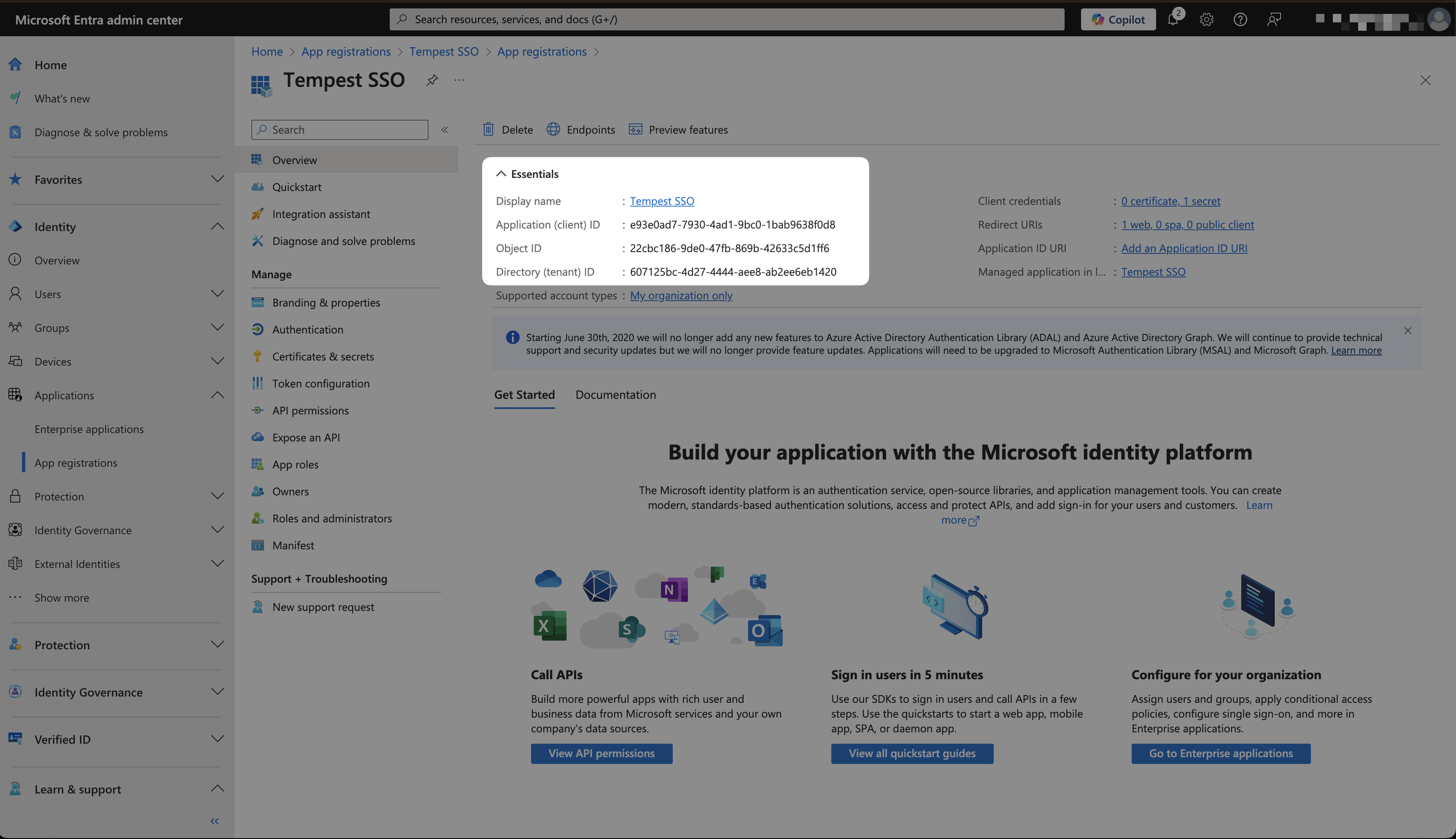
Task: Open portal settings gear icon
Action: (x=1206, y=19)
